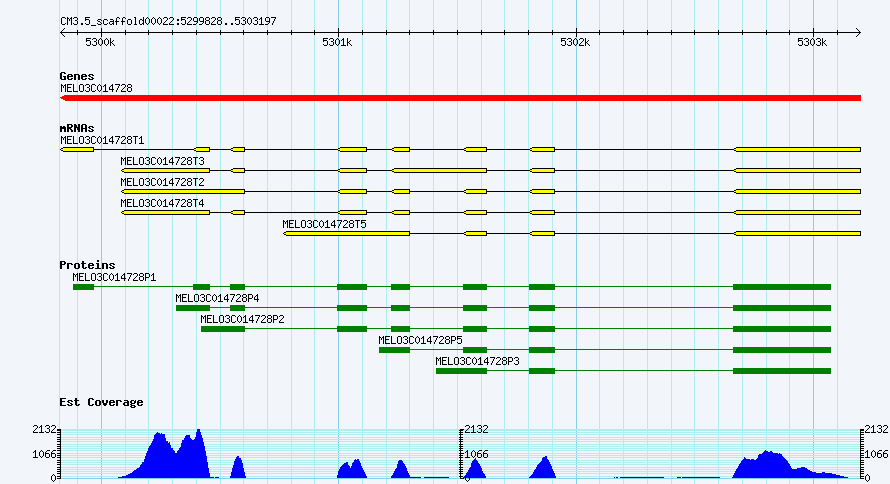Click the Est Coverage track heading
Viewport: 890px width, 484px height.
101,402
